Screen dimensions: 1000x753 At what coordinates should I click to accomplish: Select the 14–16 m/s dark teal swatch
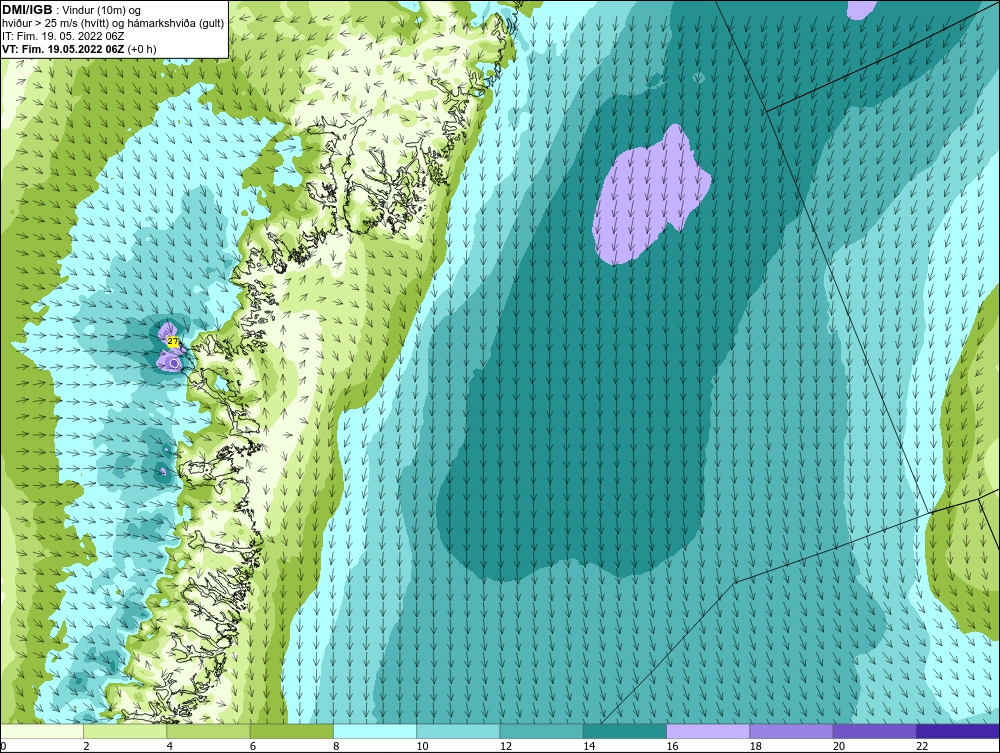625,731
